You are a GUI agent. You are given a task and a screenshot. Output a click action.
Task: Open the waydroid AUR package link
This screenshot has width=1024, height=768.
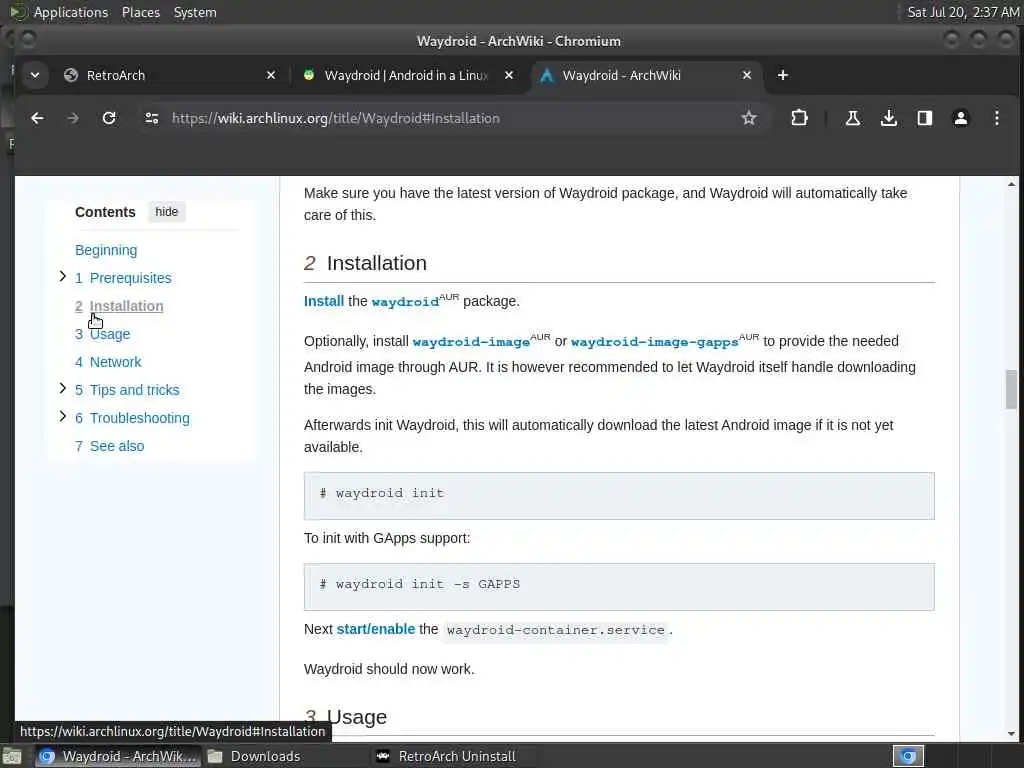coord(405,302)
